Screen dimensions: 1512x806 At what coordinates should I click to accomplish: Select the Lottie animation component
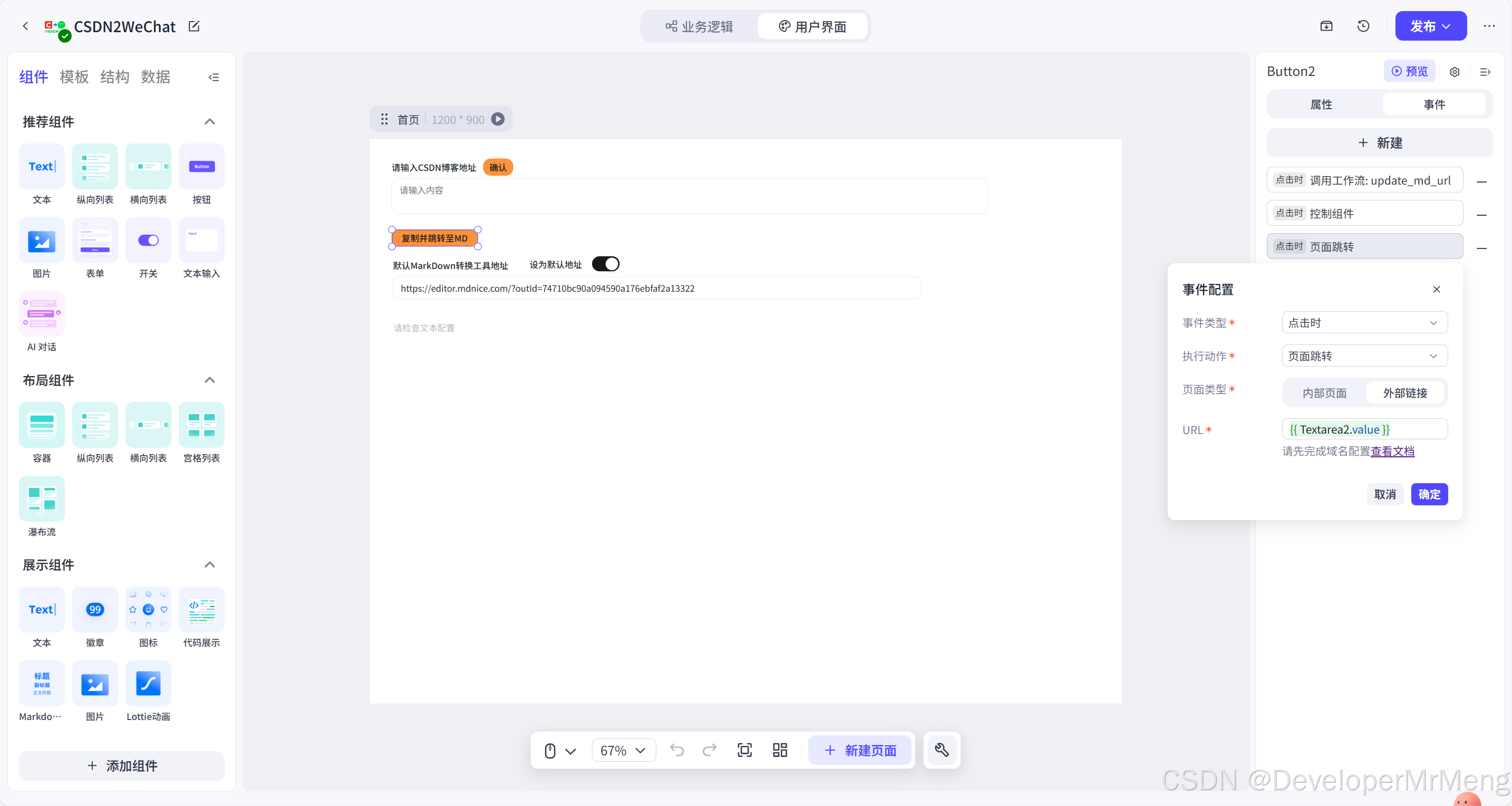pyautogui.click(x=148, y=683)
